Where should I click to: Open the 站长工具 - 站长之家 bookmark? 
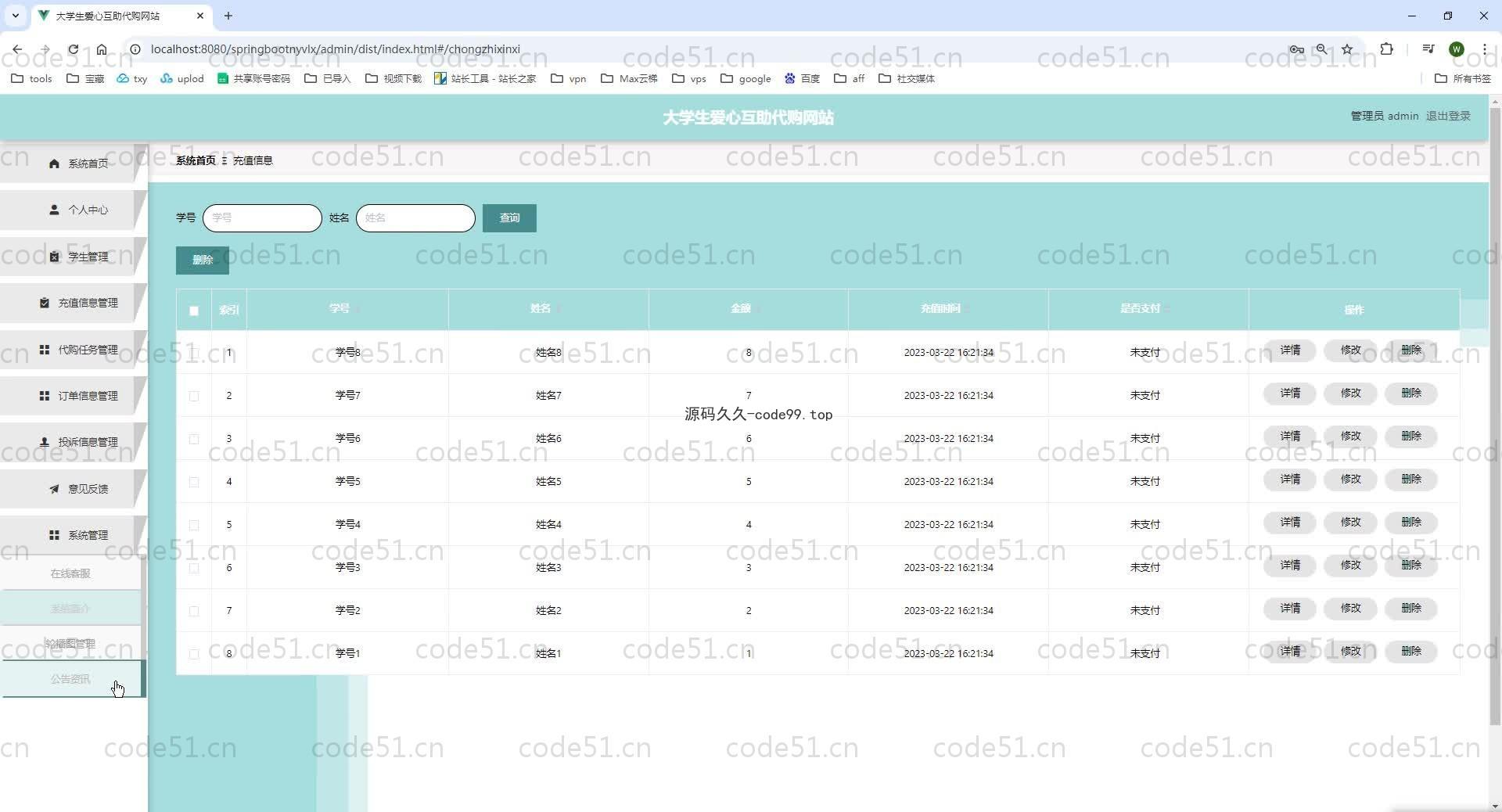pyautogui.click(x=485, y=78)
